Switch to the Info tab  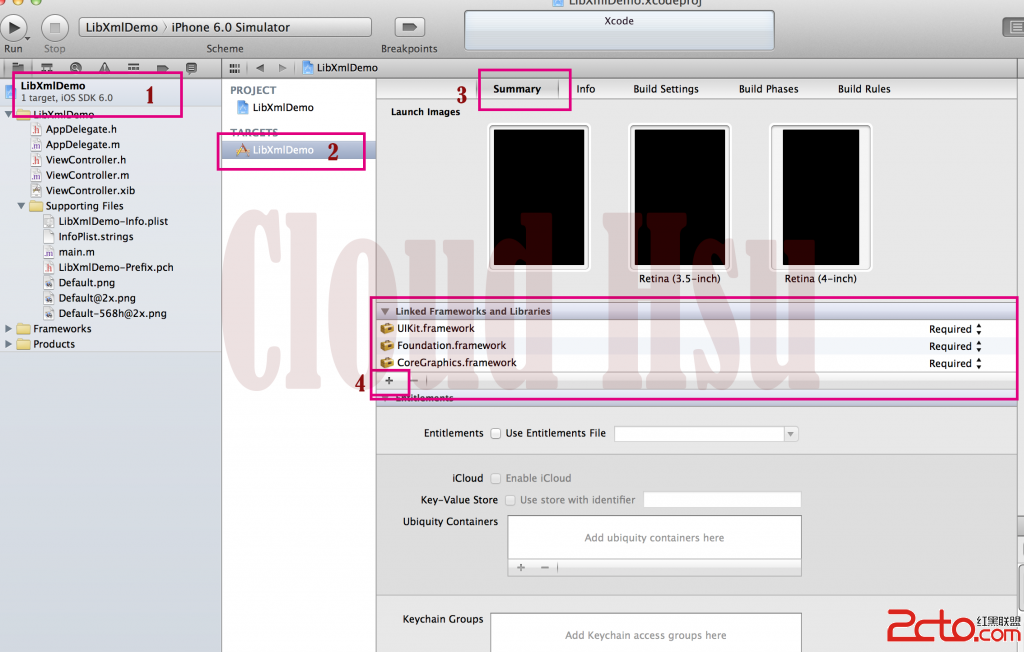586,89
